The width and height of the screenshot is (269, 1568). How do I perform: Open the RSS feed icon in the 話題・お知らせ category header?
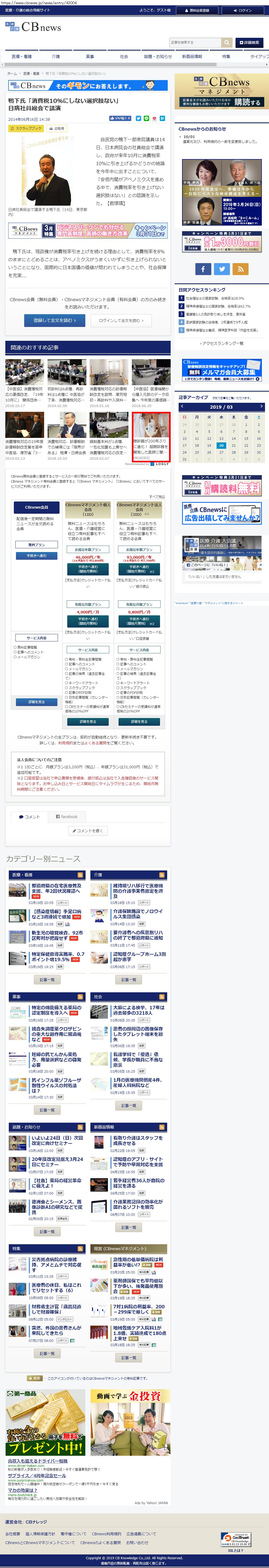[x=80, y=1127]
